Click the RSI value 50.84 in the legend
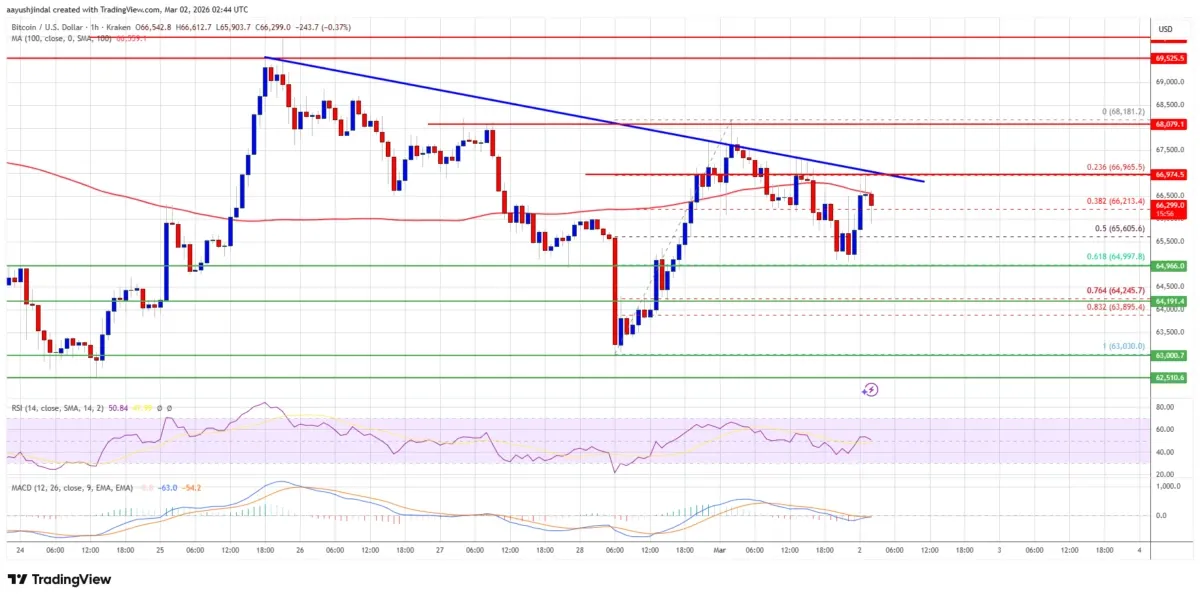1200x599 pixels. (120, 408)
